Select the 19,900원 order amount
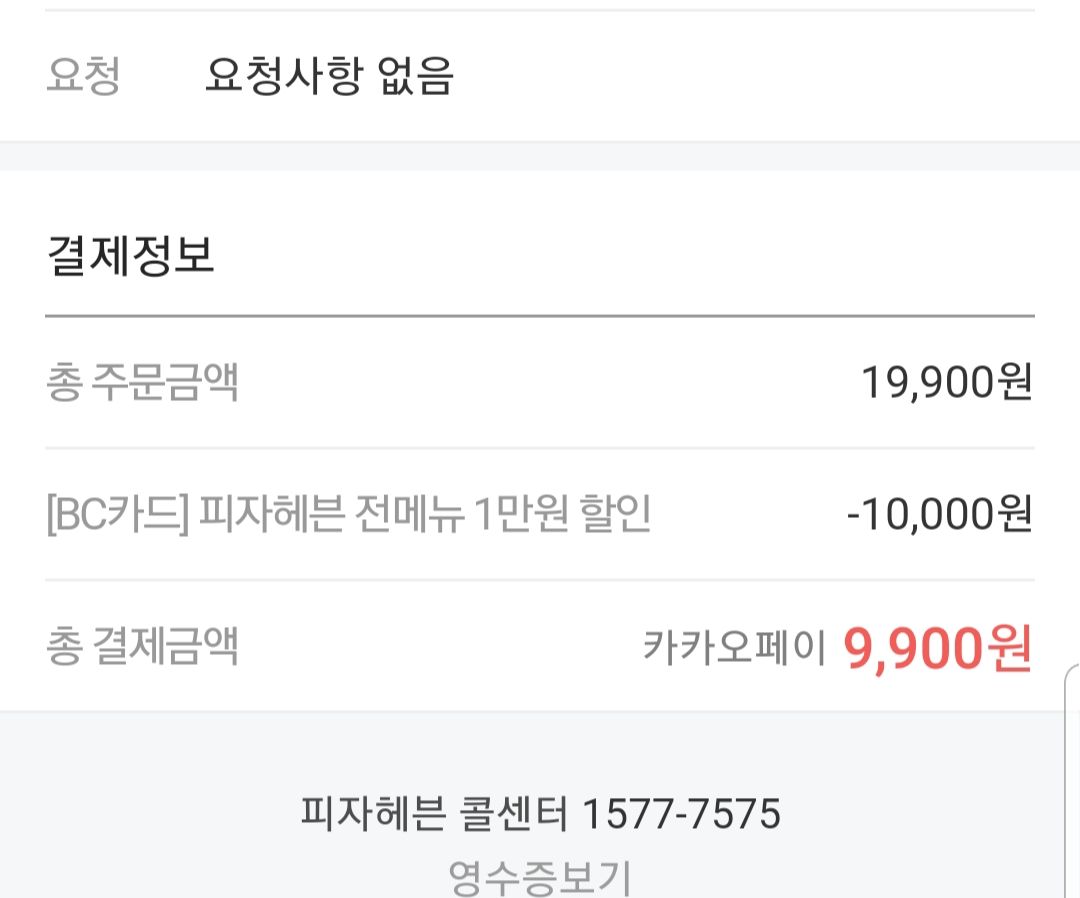 click(946, 382)
